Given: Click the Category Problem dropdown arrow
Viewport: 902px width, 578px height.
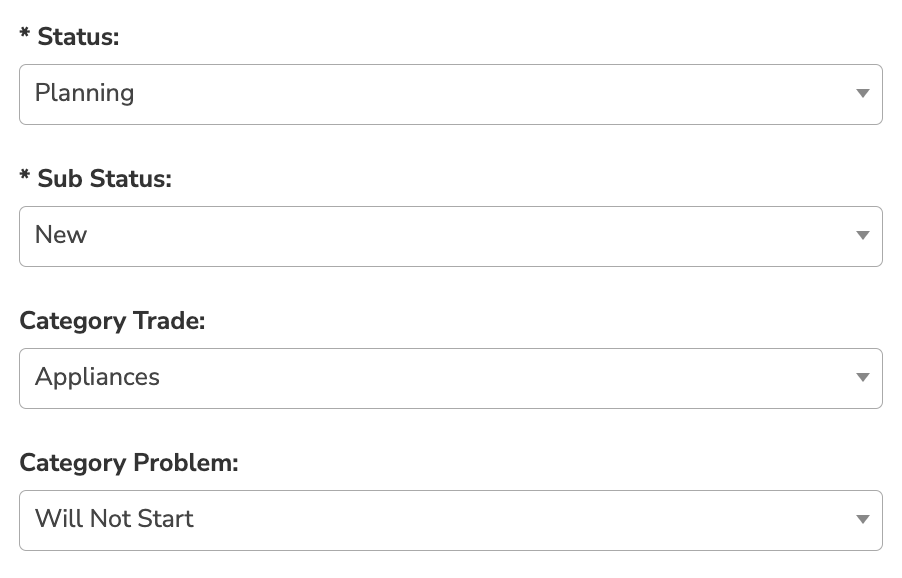Looking at the screenshot, I should pyautogui.click(x=862, y=519).
